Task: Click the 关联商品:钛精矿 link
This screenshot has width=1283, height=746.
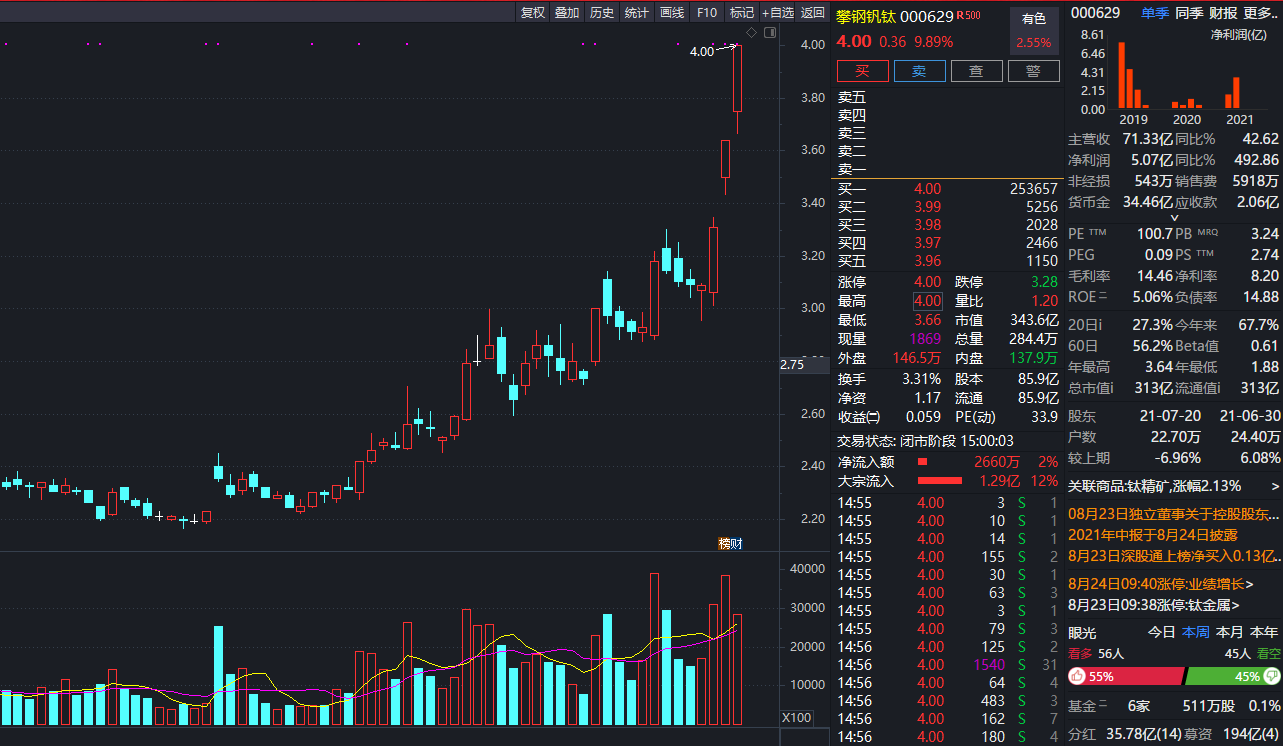Action: coord(1154,487)
